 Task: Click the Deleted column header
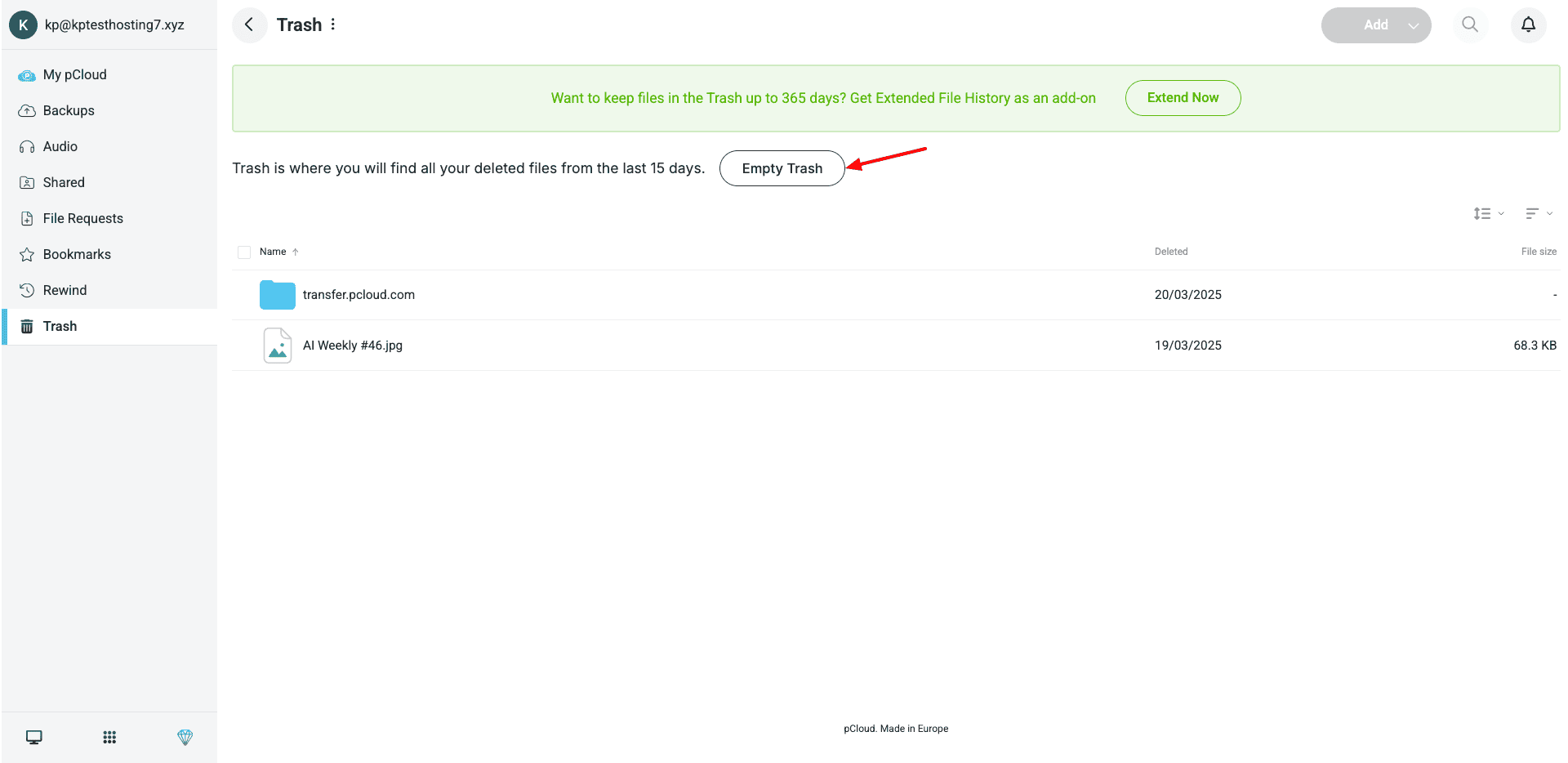[1171, 252]
